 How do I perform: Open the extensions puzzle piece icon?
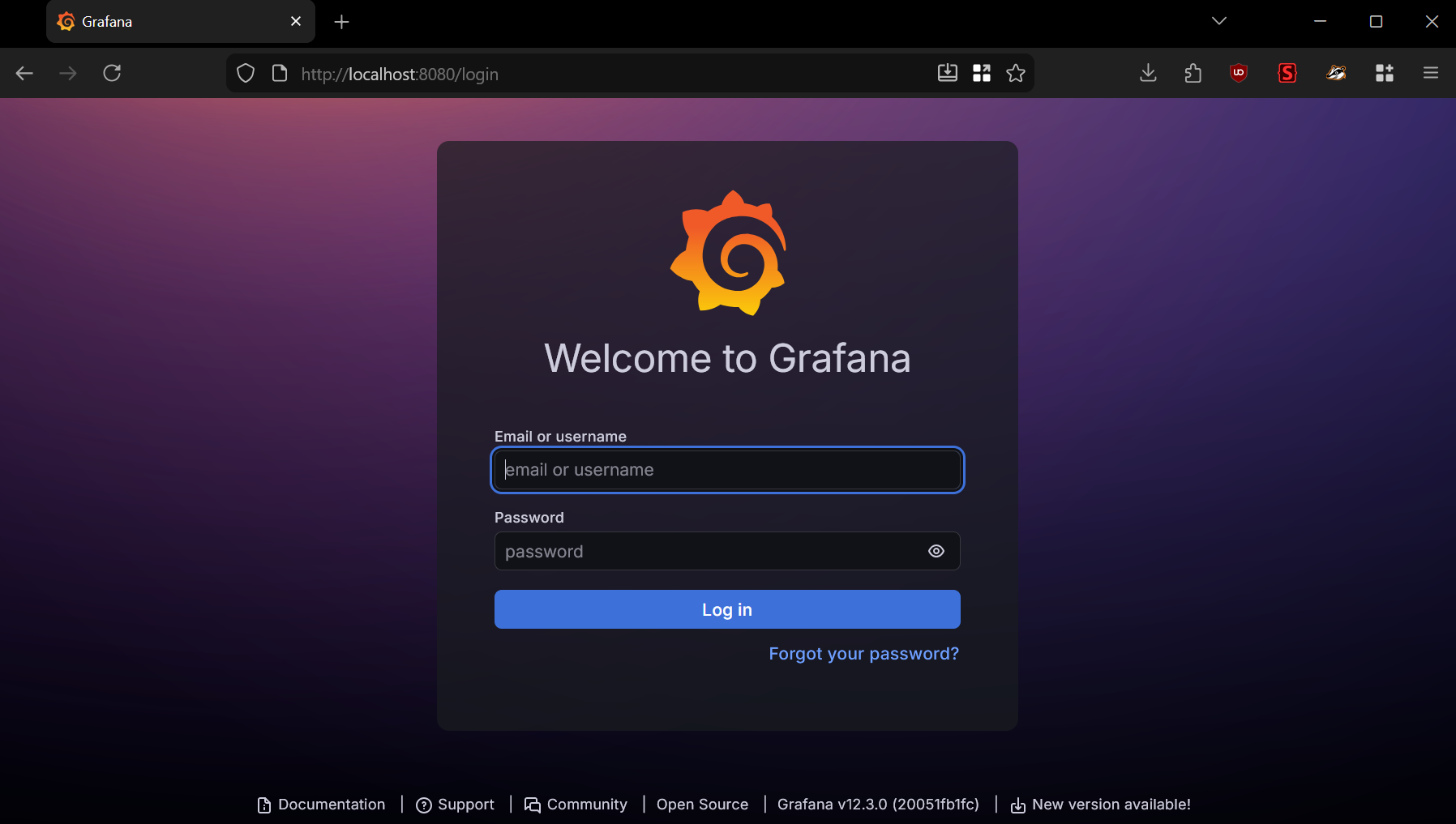(1193, 73)
